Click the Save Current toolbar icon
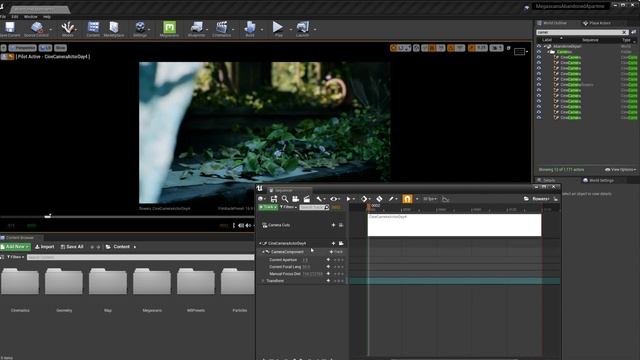The image size is (640, 360). click(10, 28)
